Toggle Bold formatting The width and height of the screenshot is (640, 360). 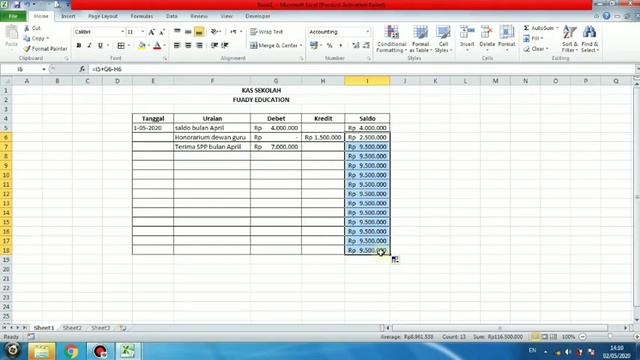point(79,45)
